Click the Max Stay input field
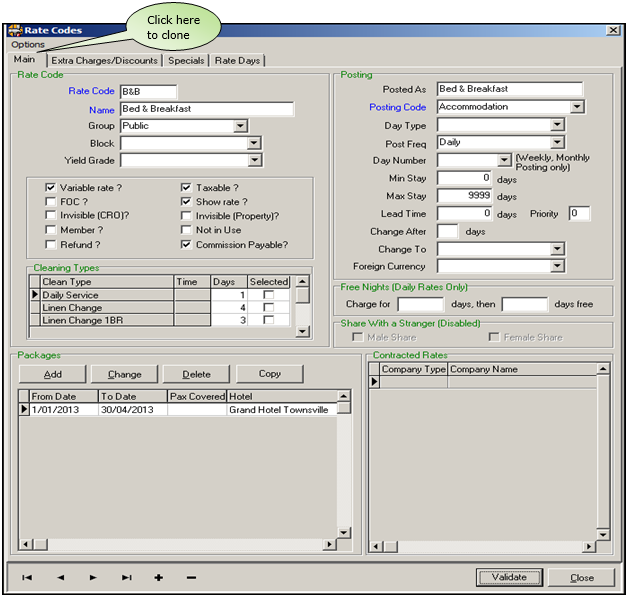637x602 pixels. tap(465, 196)
